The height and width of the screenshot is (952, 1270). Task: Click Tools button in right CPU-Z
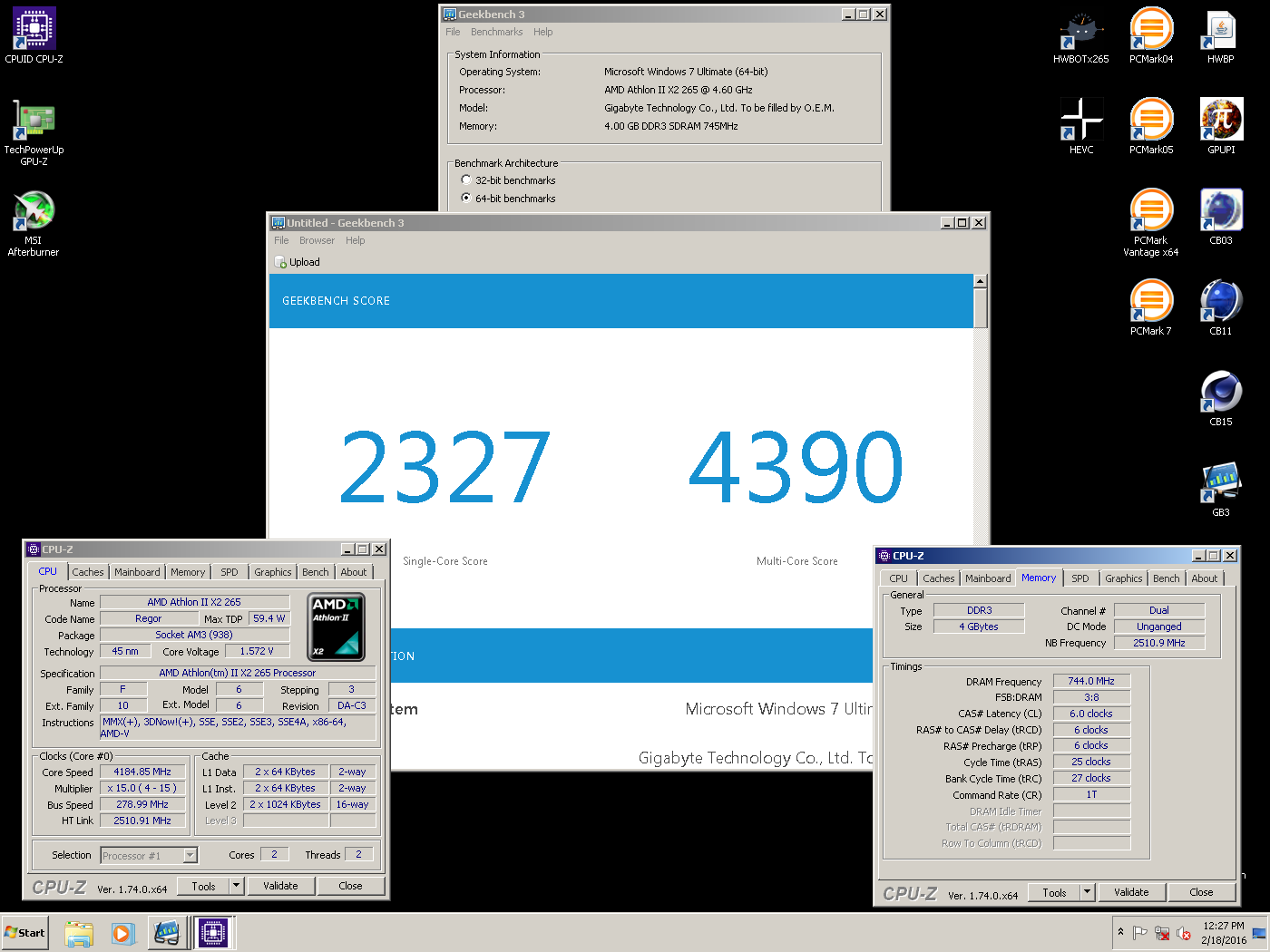coord(1054,892)
